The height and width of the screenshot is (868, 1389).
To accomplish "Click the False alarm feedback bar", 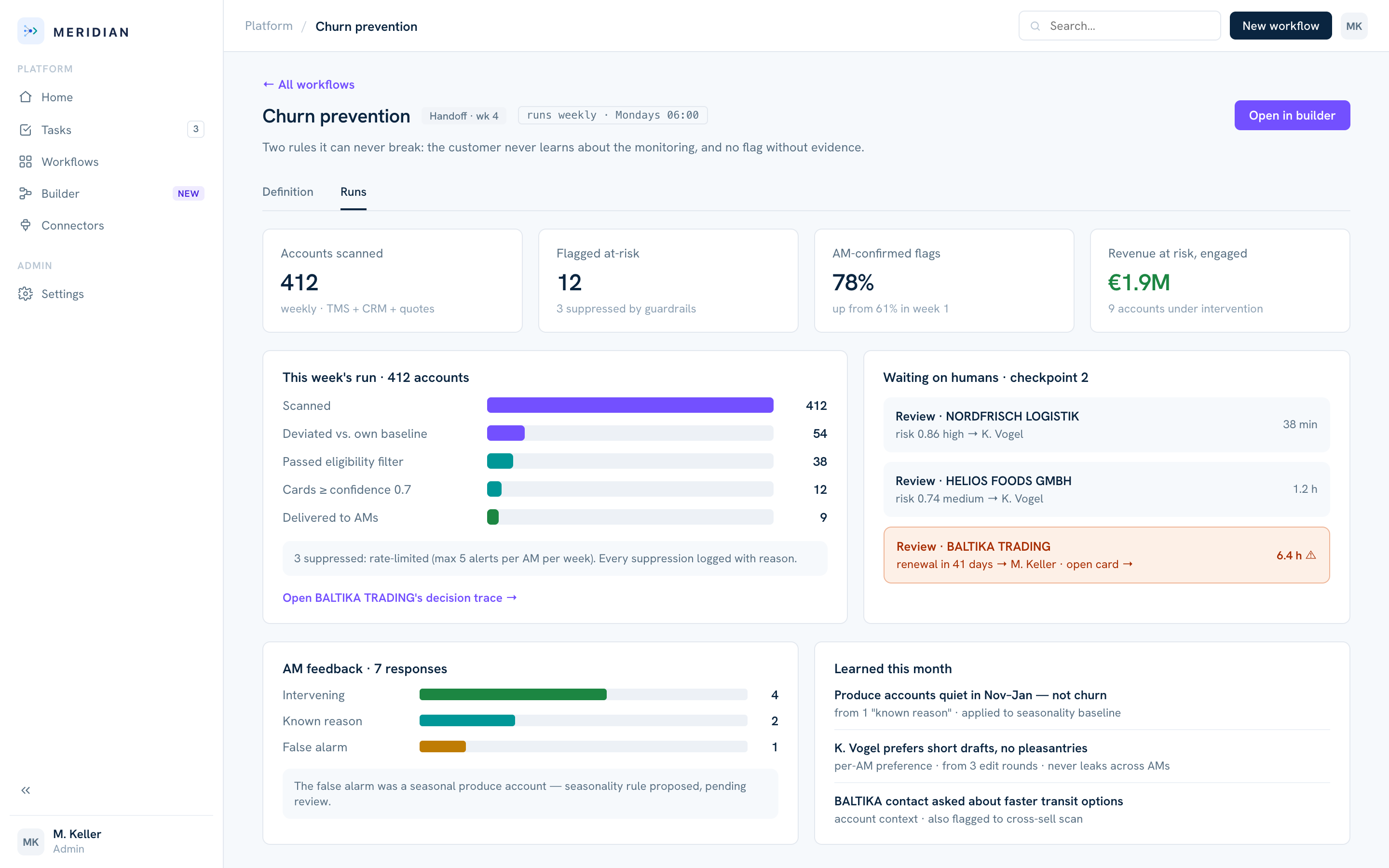I will [x=583, y=747].
